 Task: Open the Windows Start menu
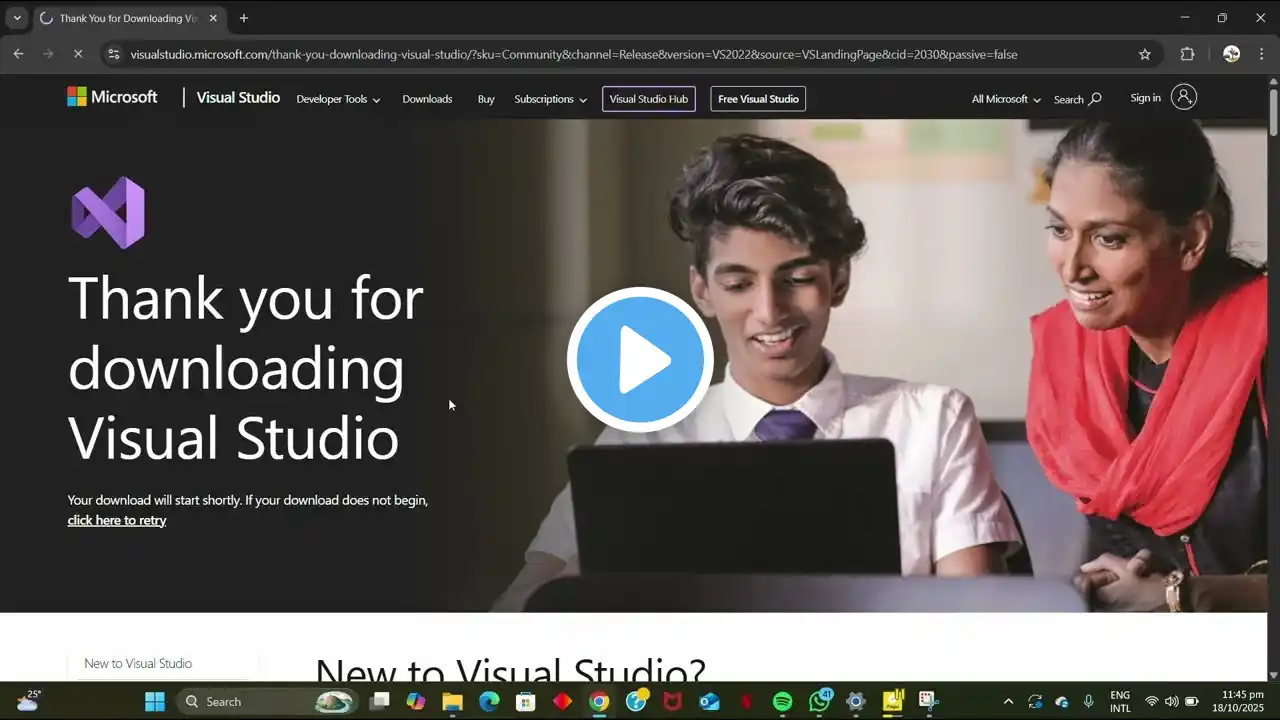[x=155, y=701]
